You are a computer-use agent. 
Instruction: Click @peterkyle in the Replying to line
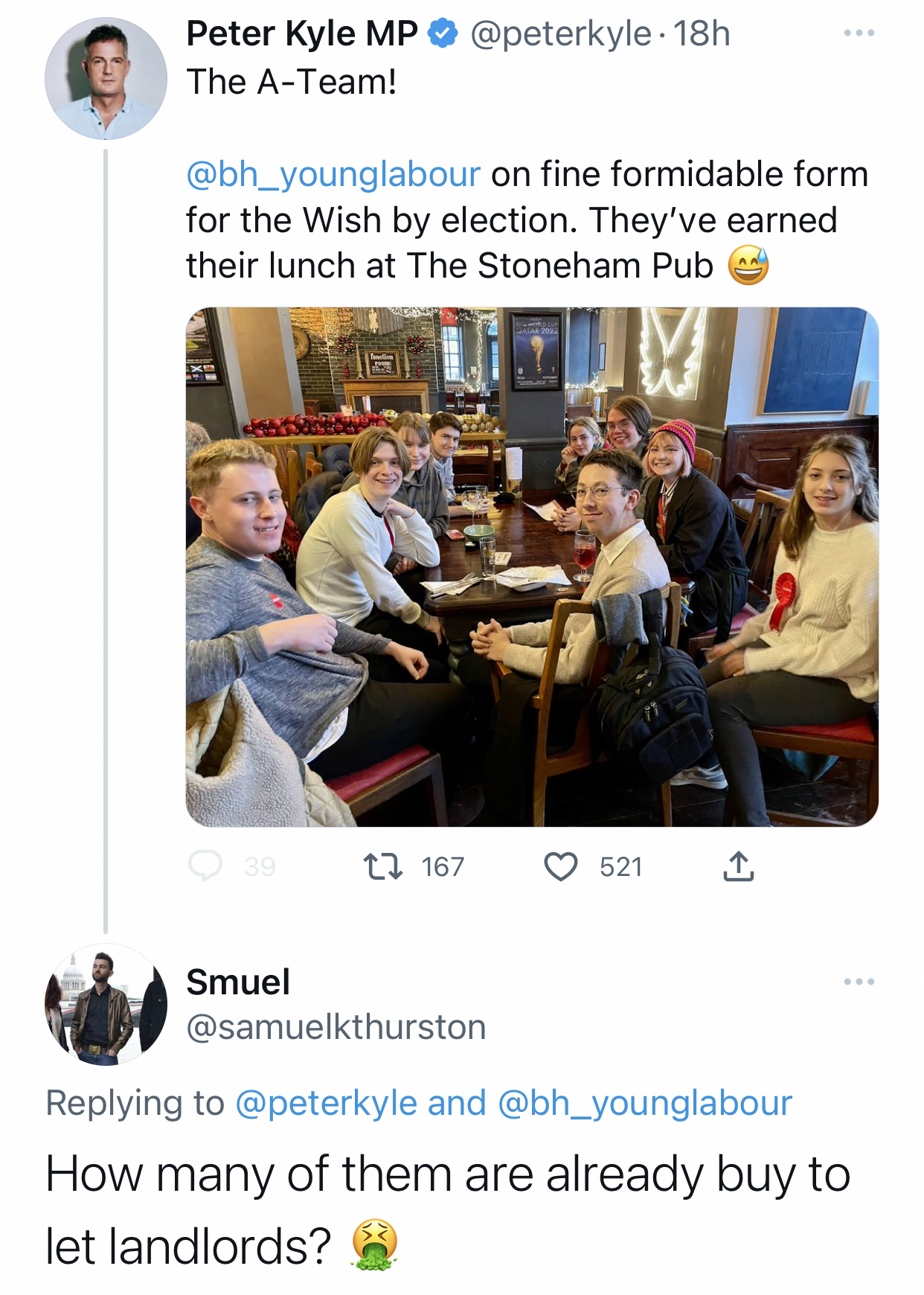pyautogui.click(x=326, y=1103)
